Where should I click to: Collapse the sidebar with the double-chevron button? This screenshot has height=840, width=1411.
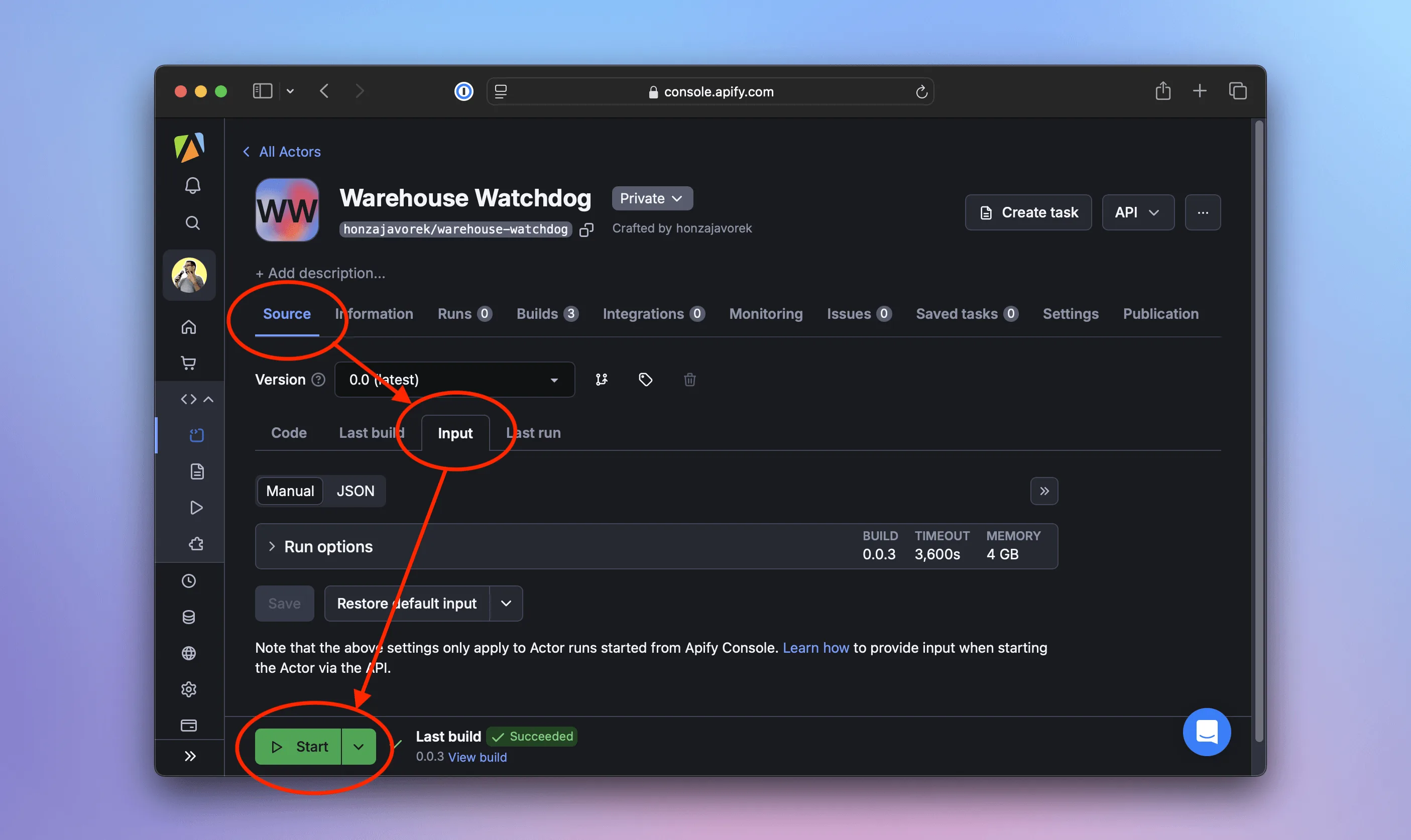click(191, 756)
